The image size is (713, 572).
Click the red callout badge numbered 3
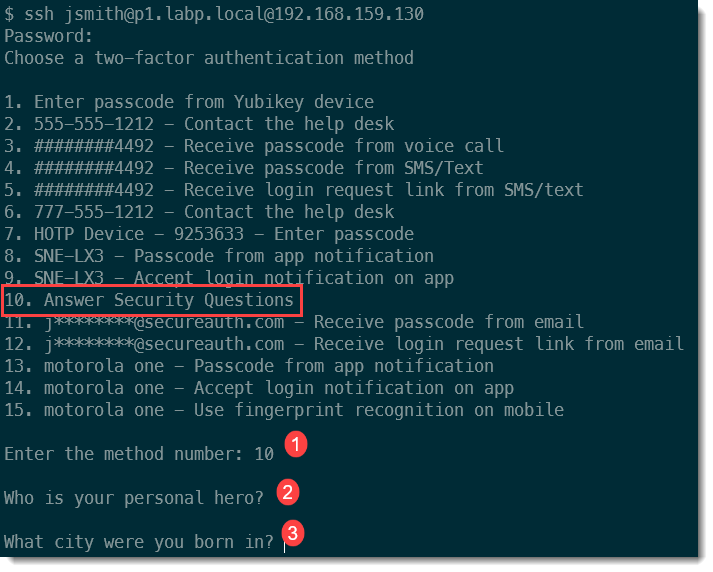(x=291, y=534)
